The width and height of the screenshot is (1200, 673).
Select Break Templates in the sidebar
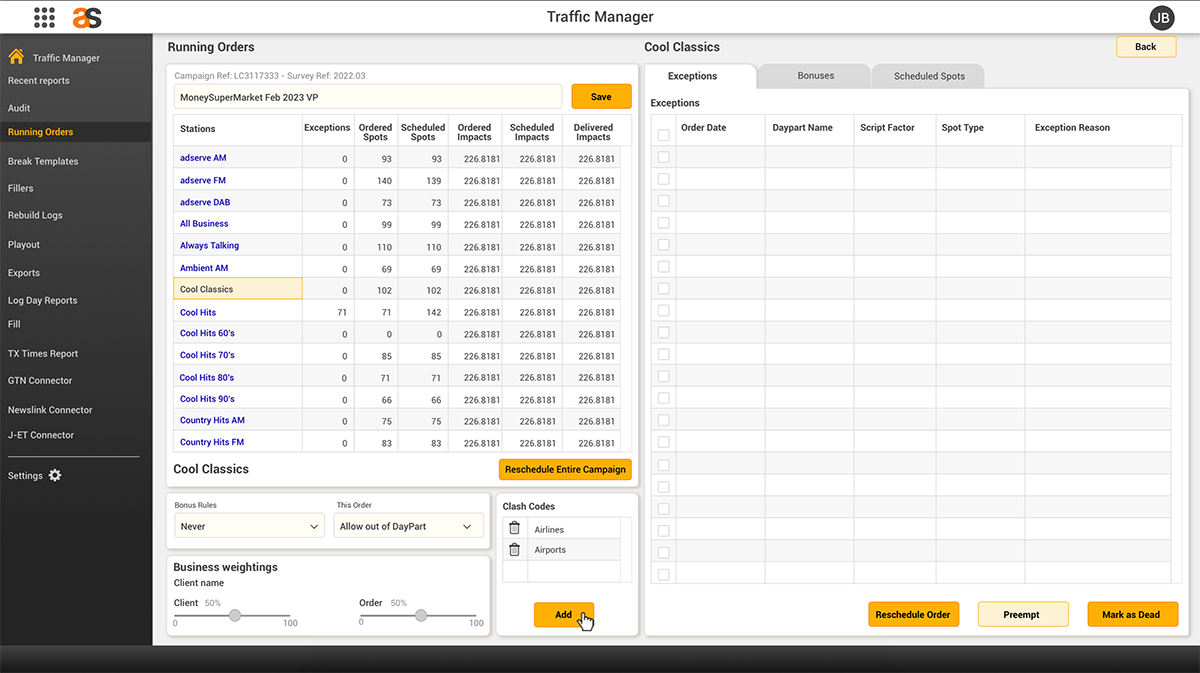coord(43,161)
